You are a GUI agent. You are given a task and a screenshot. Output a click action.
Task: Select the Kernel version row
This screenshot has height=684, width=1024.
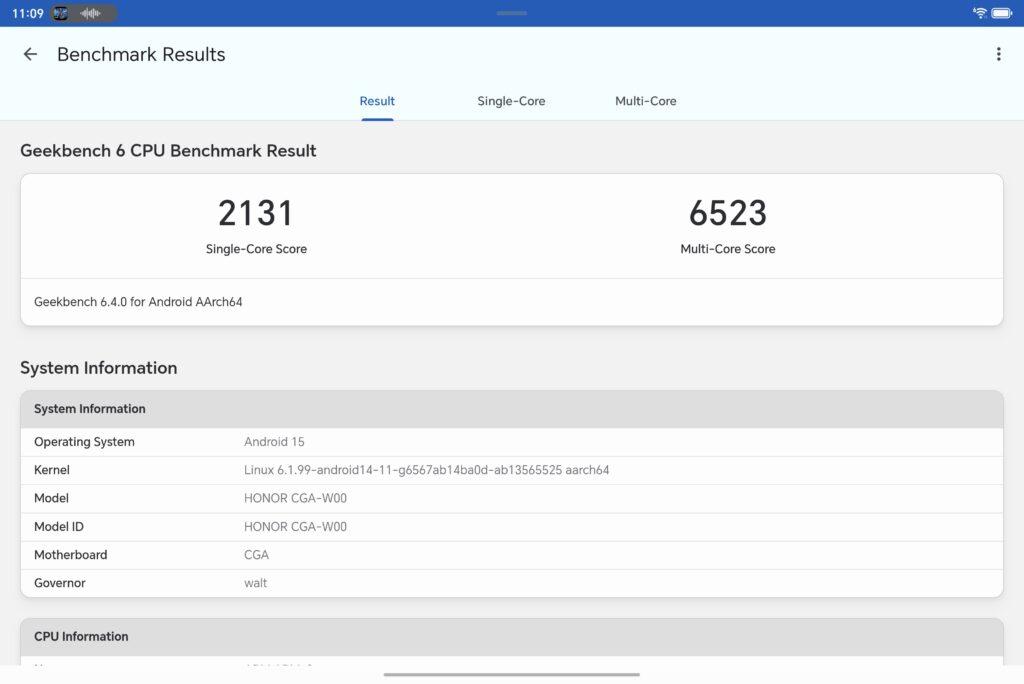tap(511, 470)
